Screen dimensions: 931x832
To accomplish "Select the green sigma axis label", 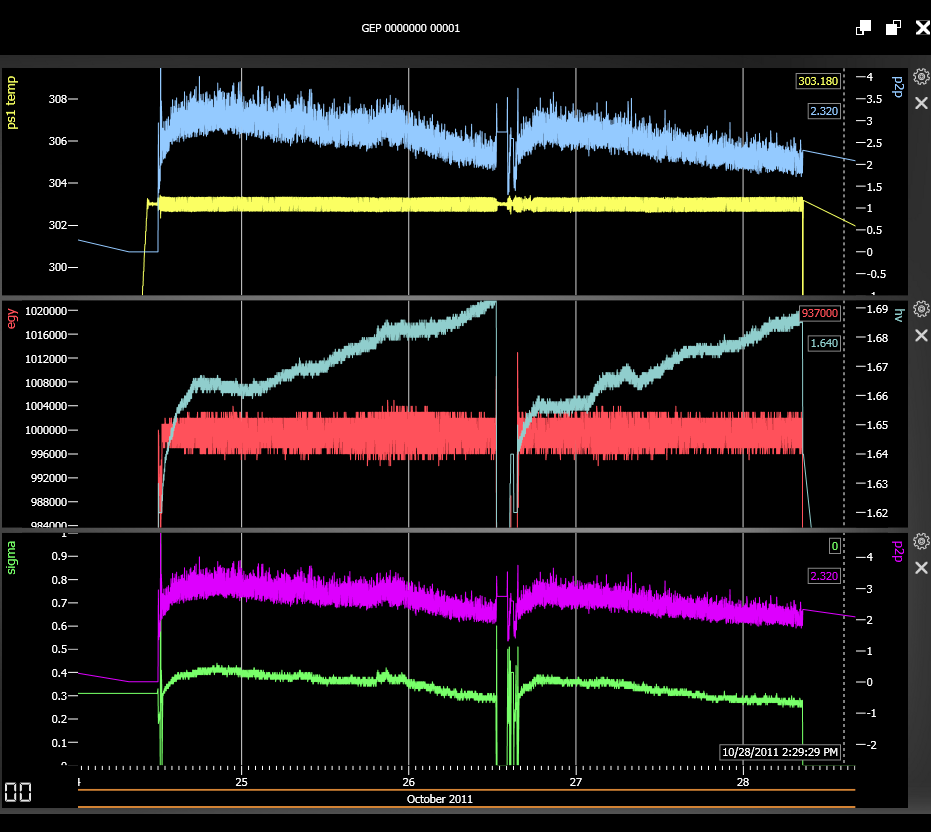I will 11,558.
